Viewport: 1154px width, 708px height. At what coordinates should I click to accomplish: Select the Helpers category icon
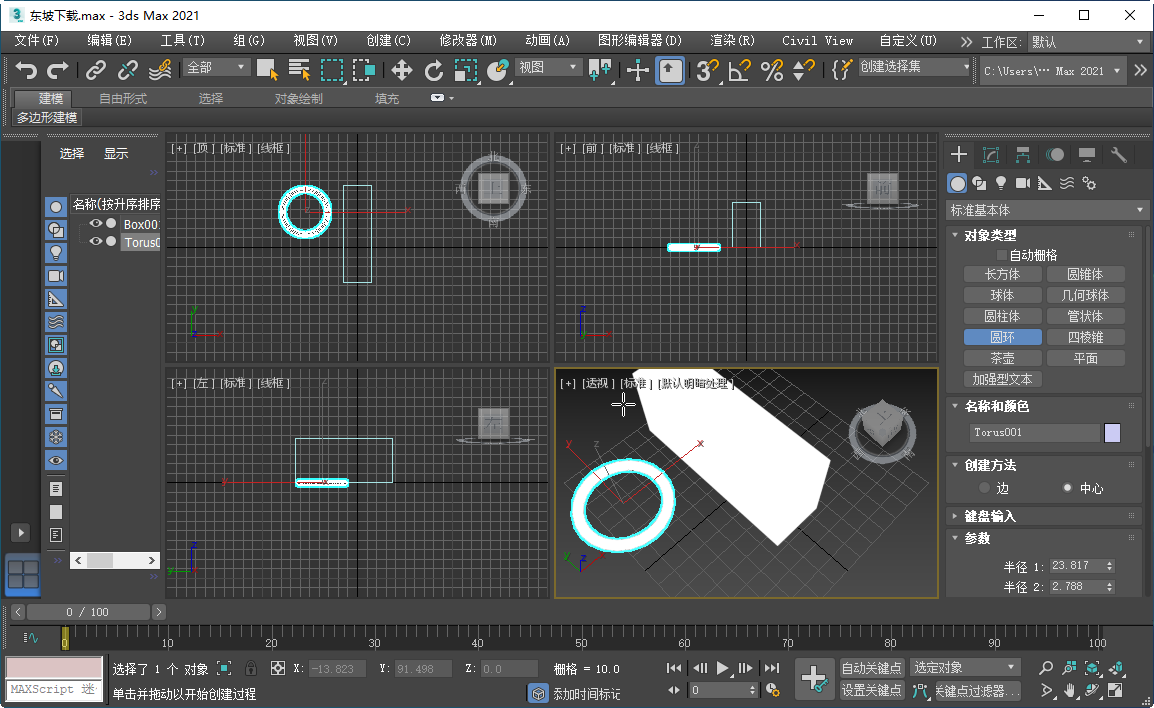(x=1045, y=183)
